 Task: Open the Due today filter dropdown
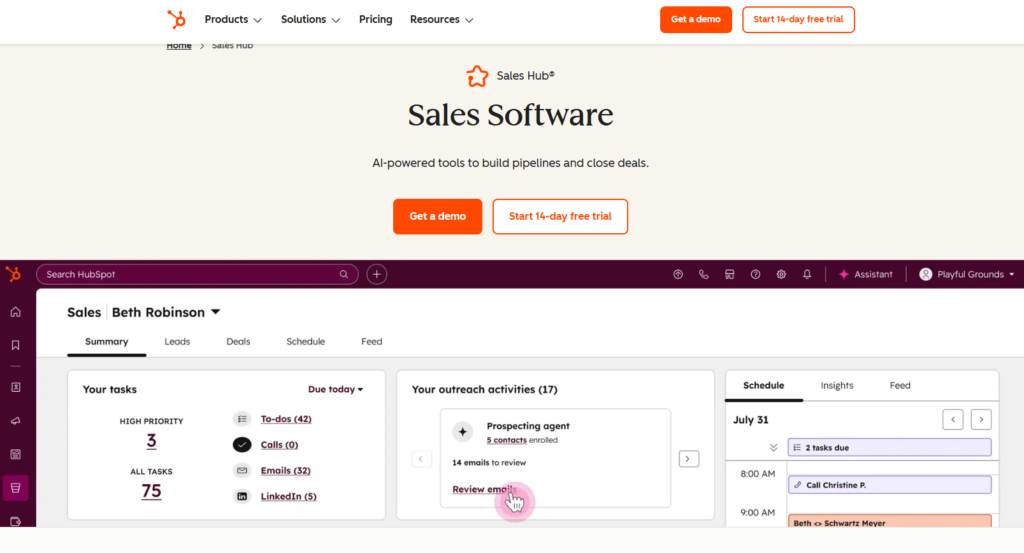pyautogui.click(x=336, y=389)
